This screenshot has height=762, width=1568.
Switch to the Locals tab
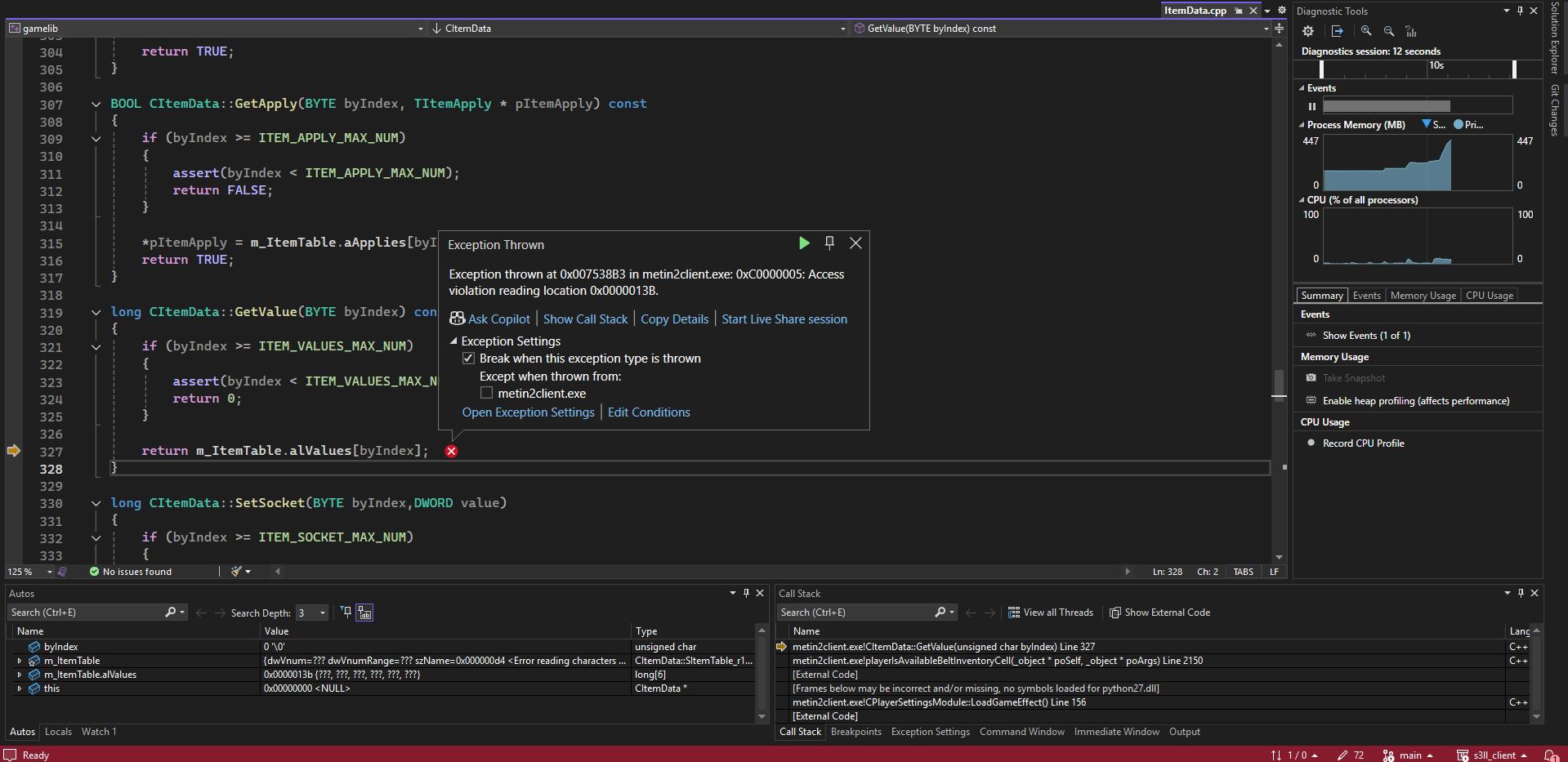(x=58, y=732)
